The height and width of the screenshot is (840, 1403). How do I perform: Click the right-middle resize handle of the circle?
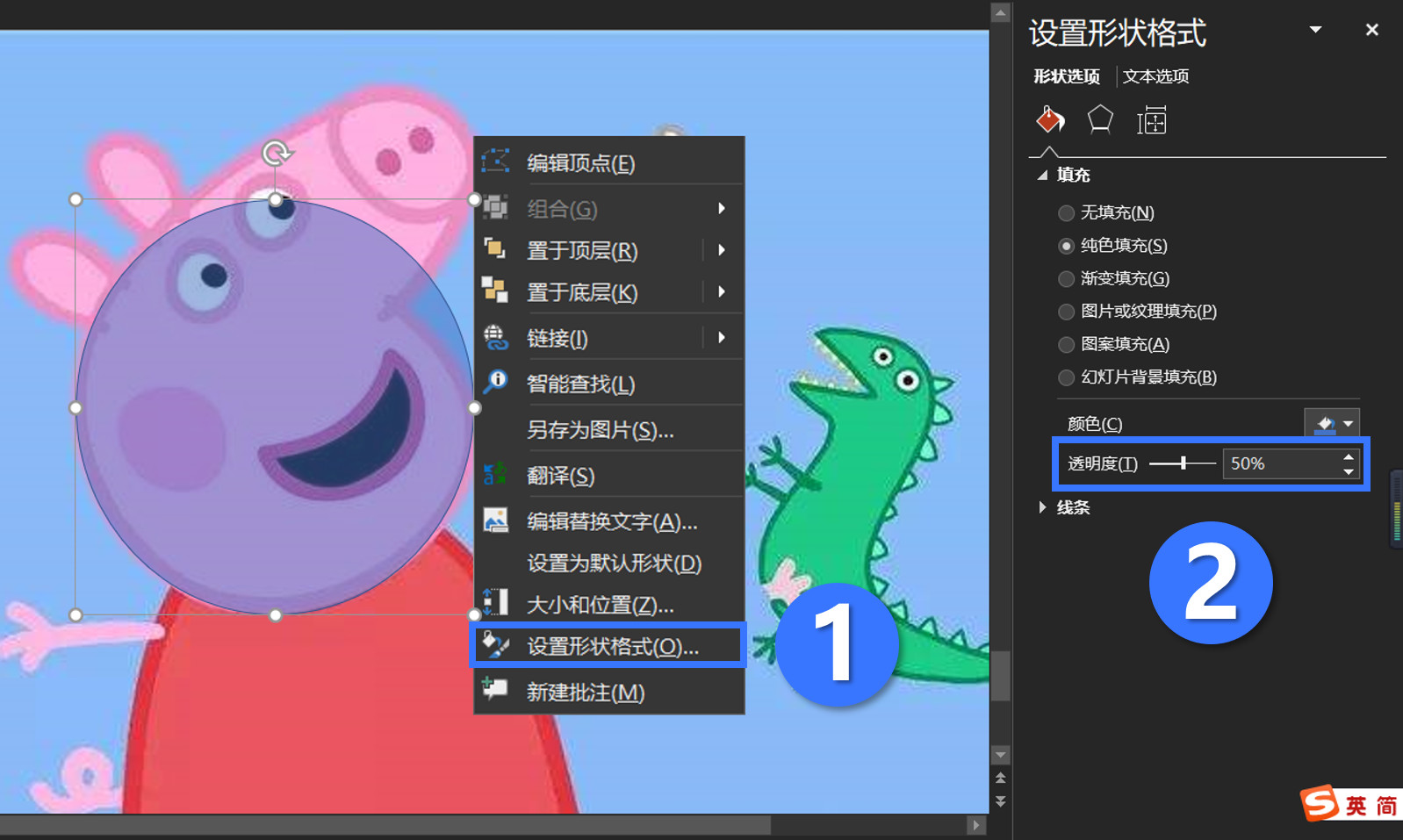tap(475, 407)
